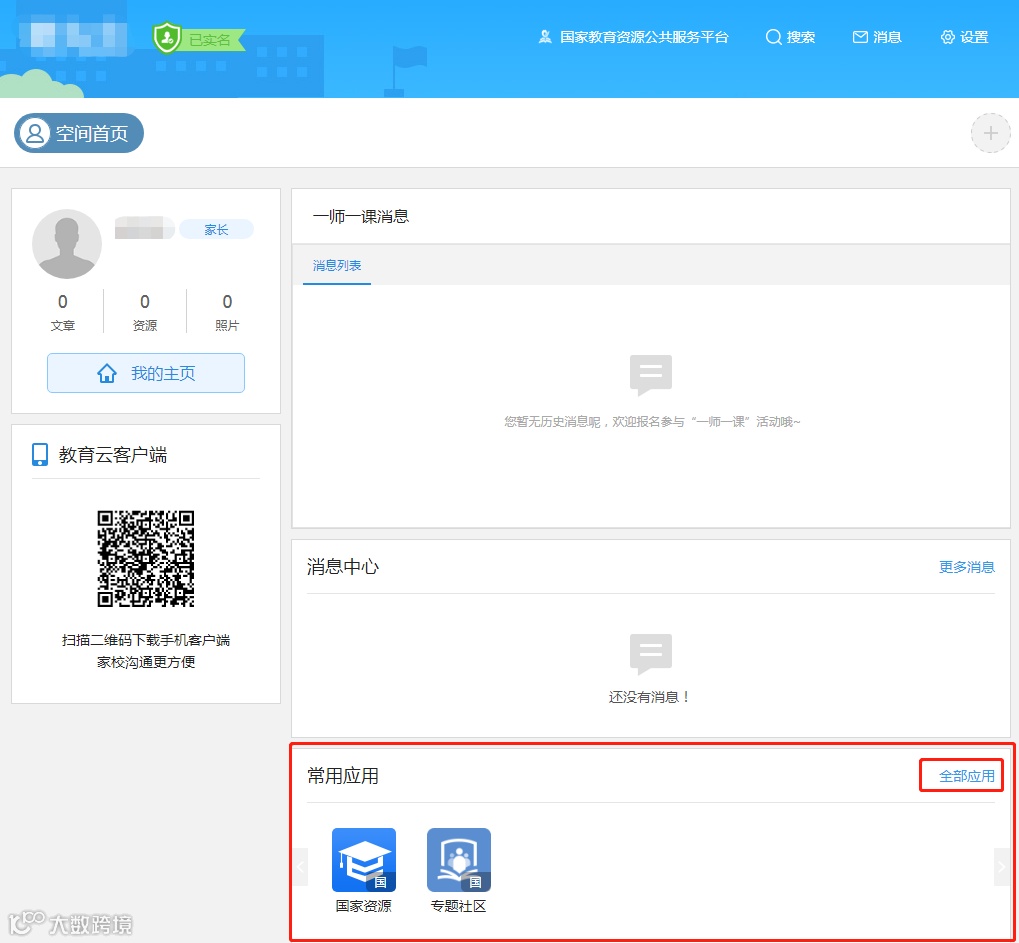Click 扫描二维码下载手机客户端 caption
Image resolution: width=1019 pixels, height=943 pixels.
146,640
